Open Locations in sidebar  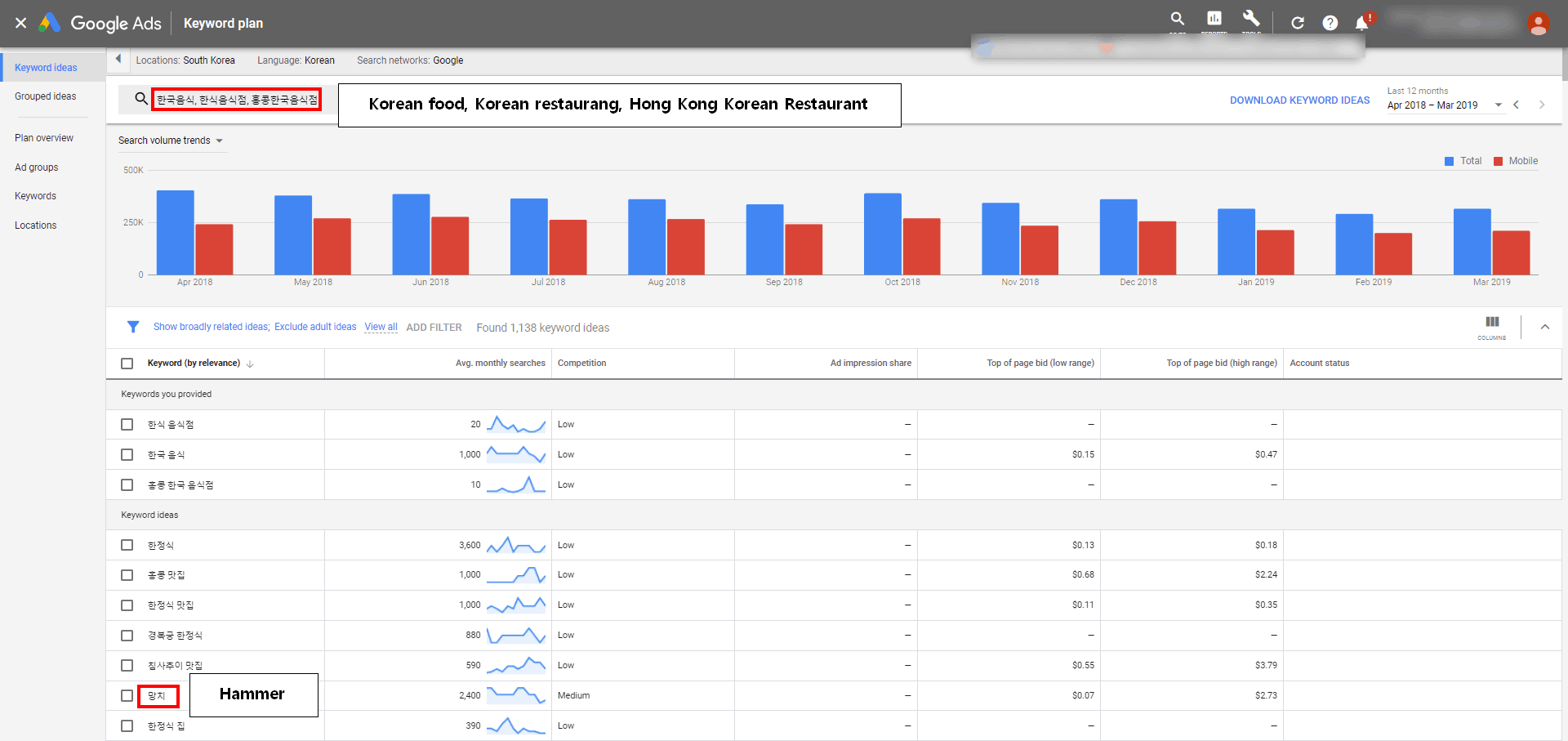(x=36, y=225)
